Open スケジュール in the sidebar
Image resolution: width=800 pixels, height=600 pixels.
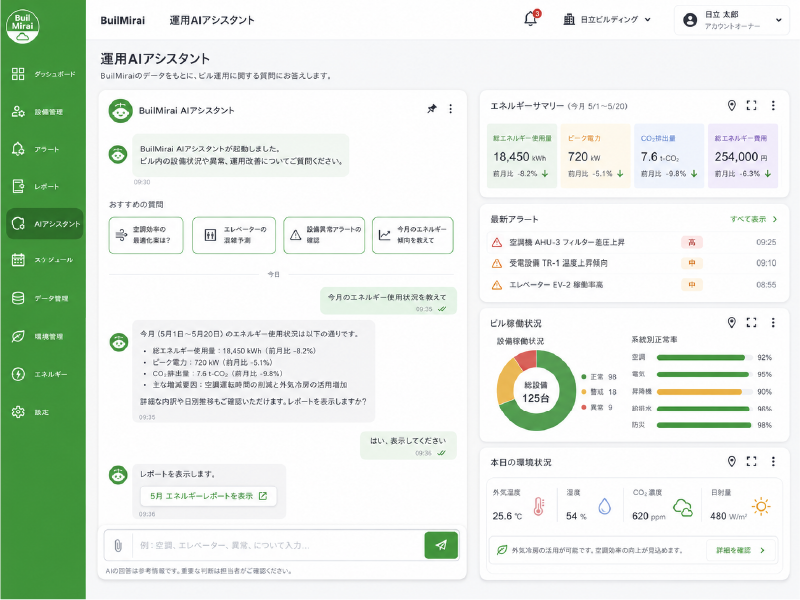click(x=44, y=260)
